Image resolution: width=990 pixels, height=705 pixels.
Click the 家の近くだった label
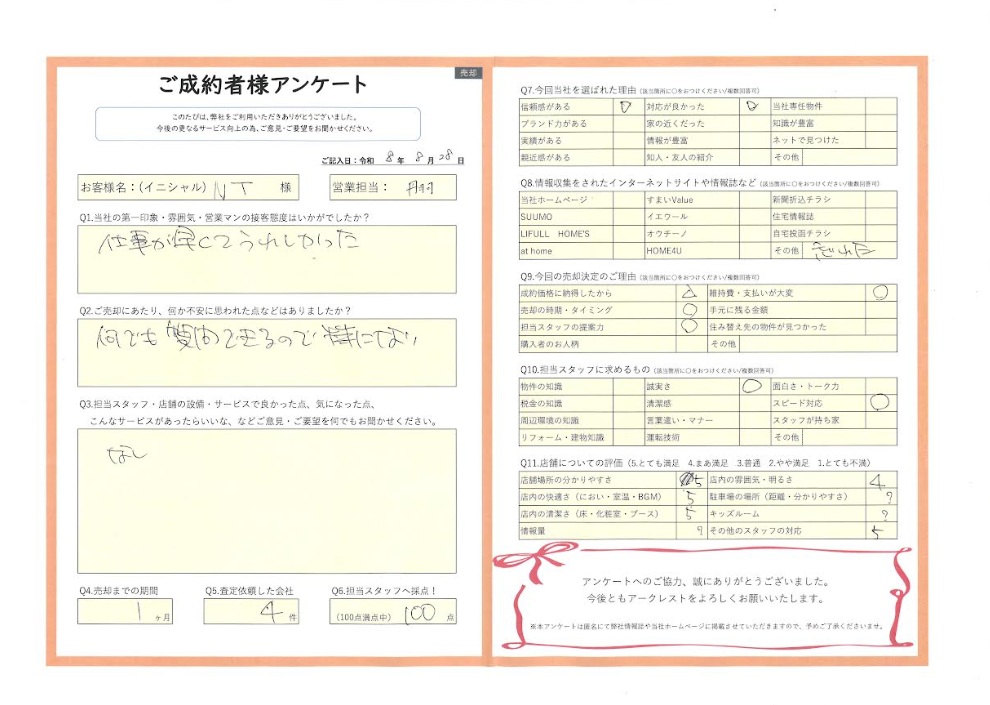pyautogui.click(x=675, y=124)
